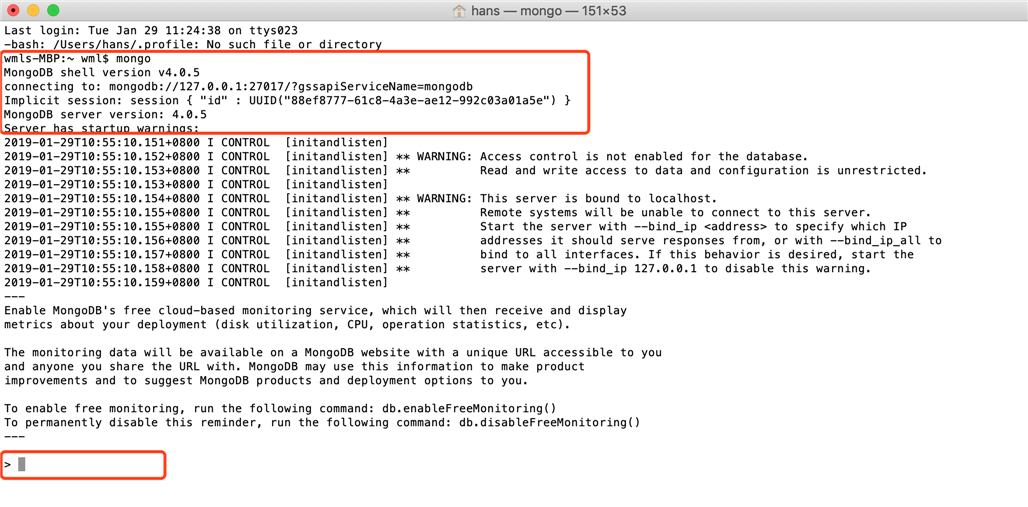Viewport: 1028px width, 507px height.
Task: Click 'This server is bound to localhost' warning
Action: pos(361,199)
